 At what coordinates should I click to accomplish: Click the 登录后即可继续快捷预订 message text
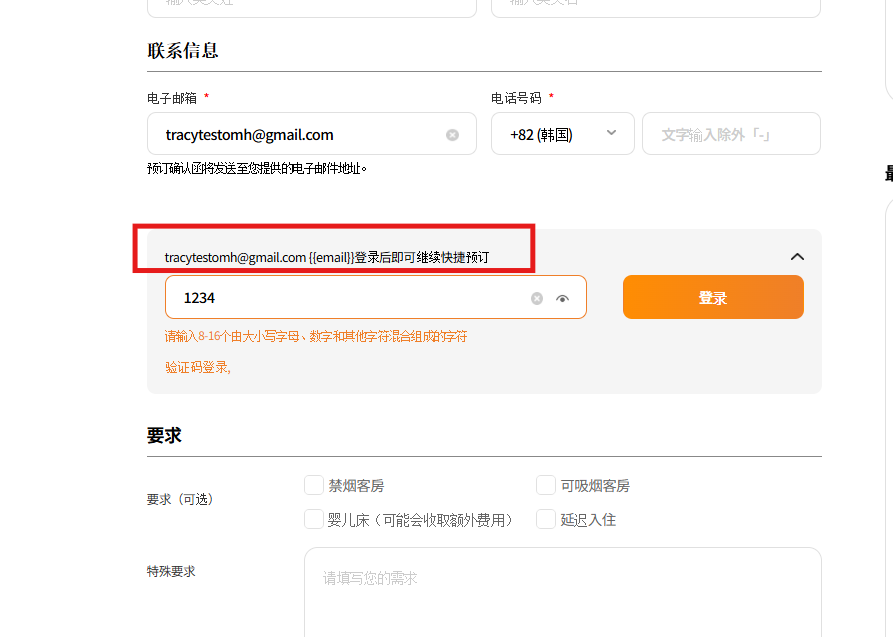[421, 258]
